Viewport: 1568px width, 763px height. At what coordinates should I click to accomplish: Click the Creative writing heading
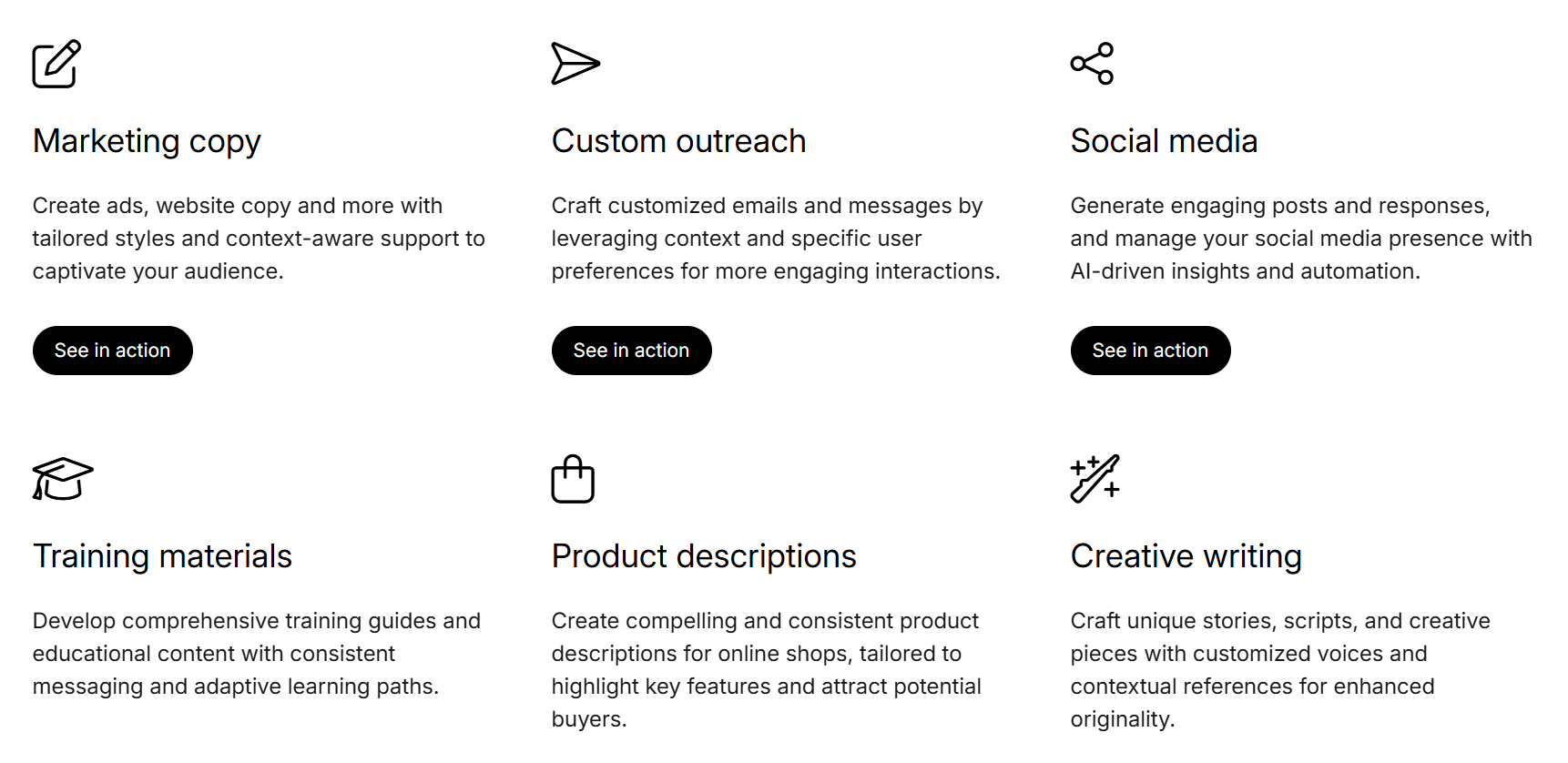pos(1186,556)
